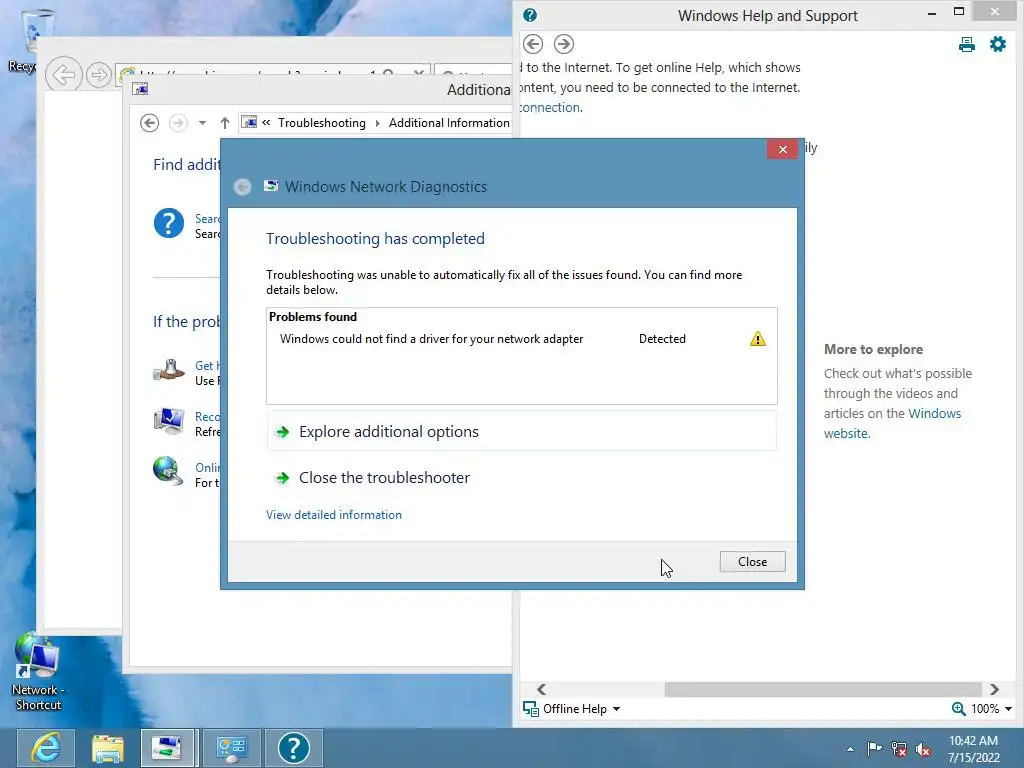The width and height of the screenshot is (1024, 768).
Task: Click Troubleshooting in the breadcrumb path
Action: point(322,123)
